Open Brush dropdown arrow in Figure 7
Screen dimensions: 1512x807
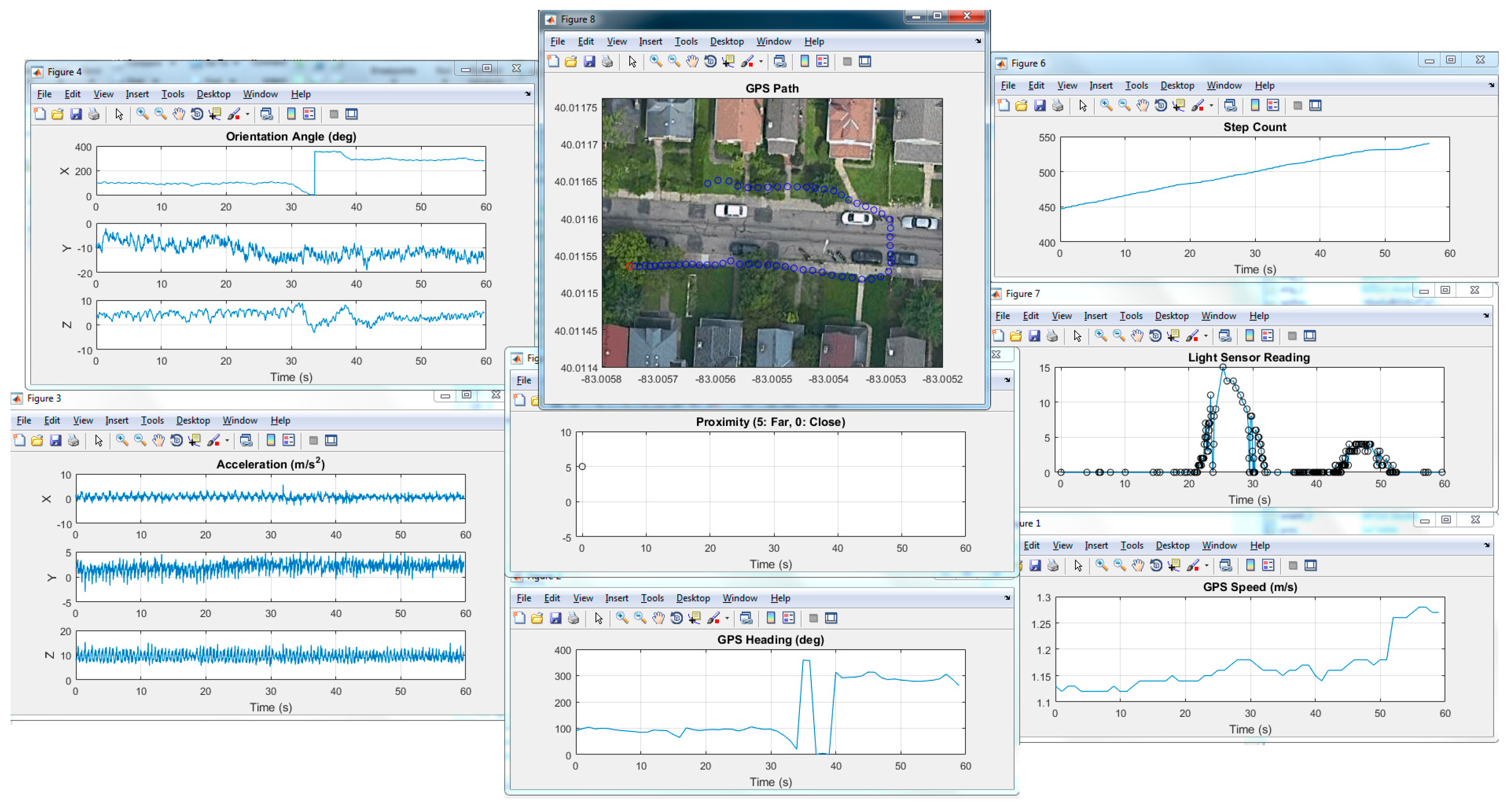point(1206,335)
